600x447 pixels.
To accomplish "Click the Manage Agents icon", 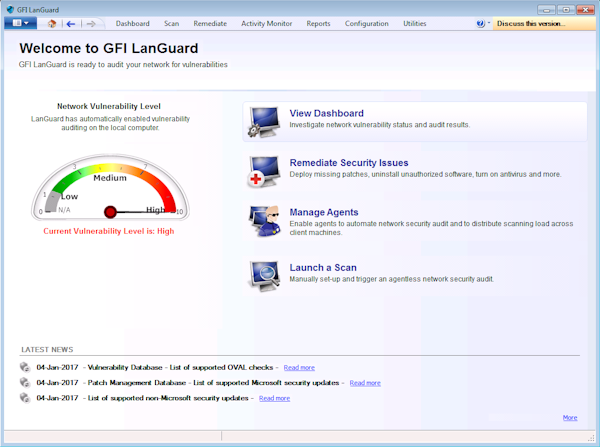I will point(264,221).
